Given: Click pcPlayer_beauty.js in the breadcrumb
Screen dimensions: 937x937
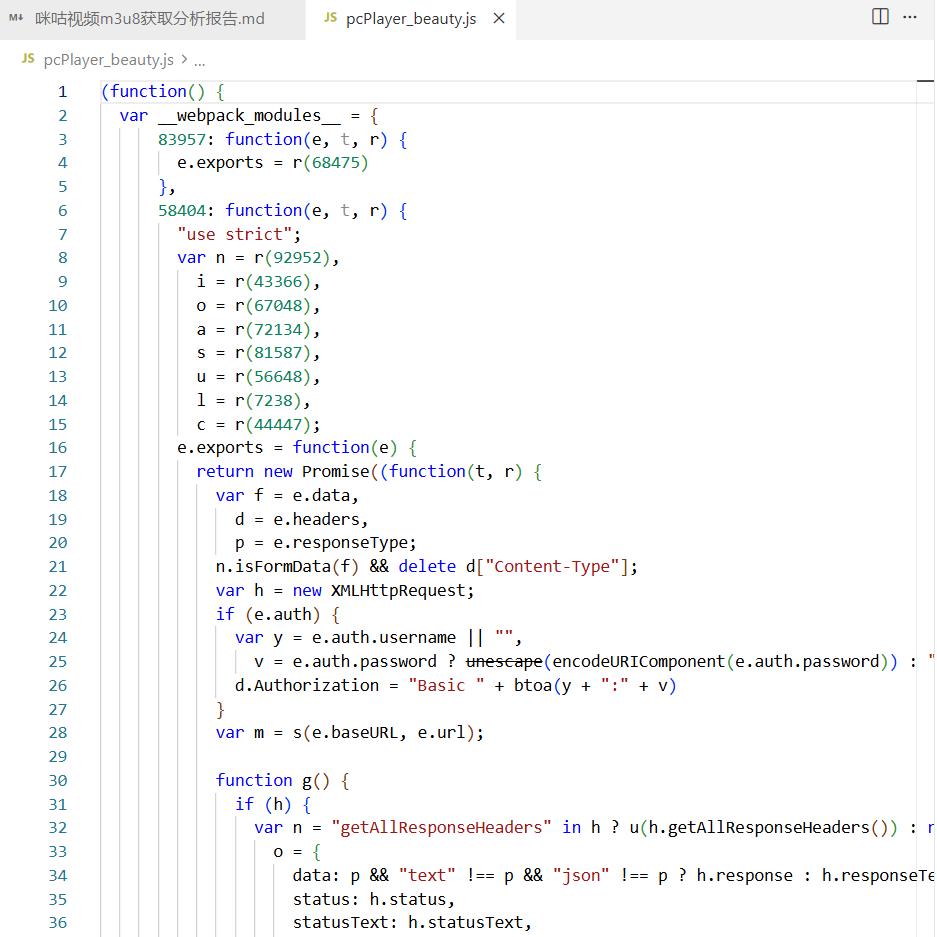Looking at the screenshot, I should 109,60.
